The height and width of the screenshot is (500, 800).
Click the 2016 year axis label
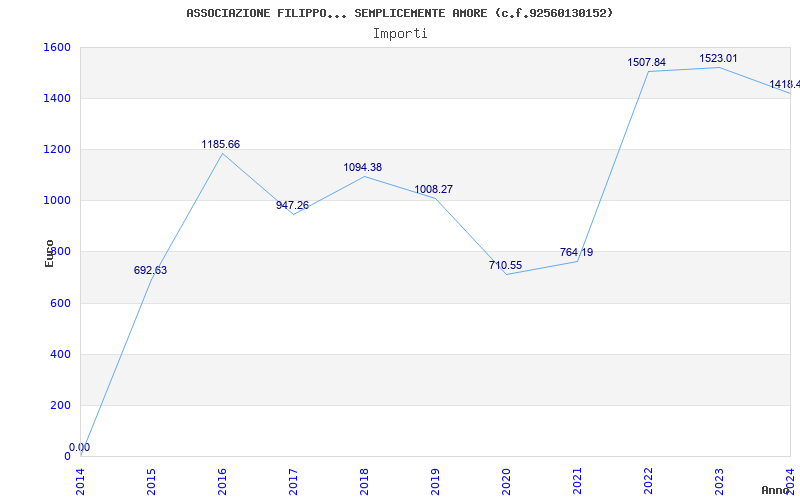pos(222,481)
